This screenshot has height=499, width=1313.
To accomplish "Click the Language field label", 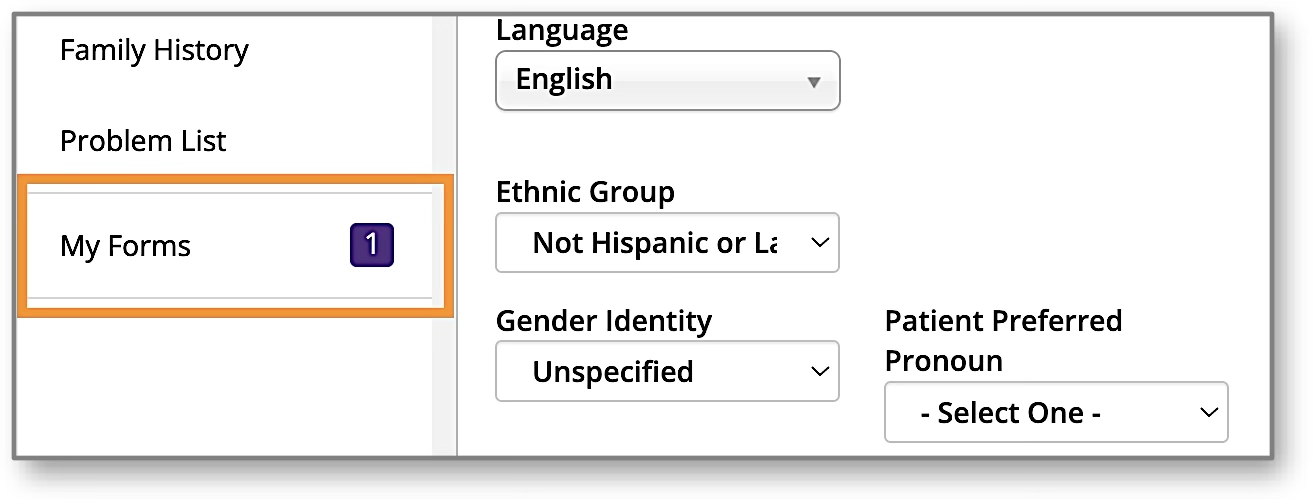I will tap(562, 30).
